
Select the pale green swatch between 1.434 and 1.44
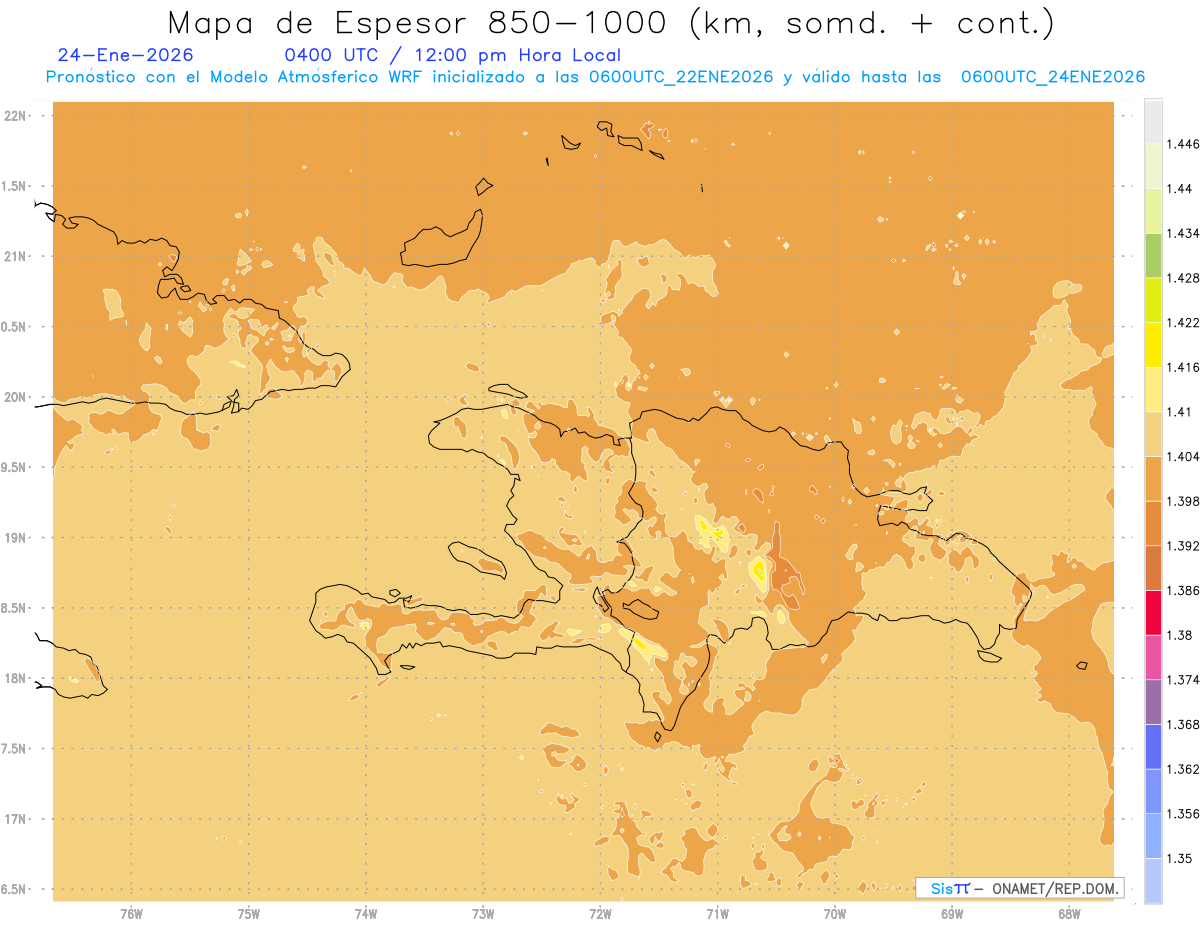(x=1153, y=210)
